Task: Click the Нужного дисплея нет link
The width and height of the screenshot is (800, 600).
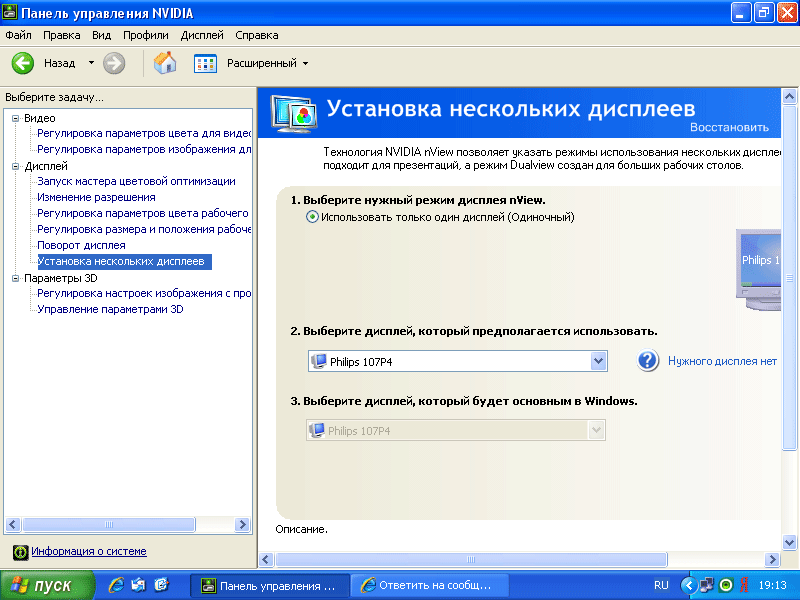Action: pos(722,361)
